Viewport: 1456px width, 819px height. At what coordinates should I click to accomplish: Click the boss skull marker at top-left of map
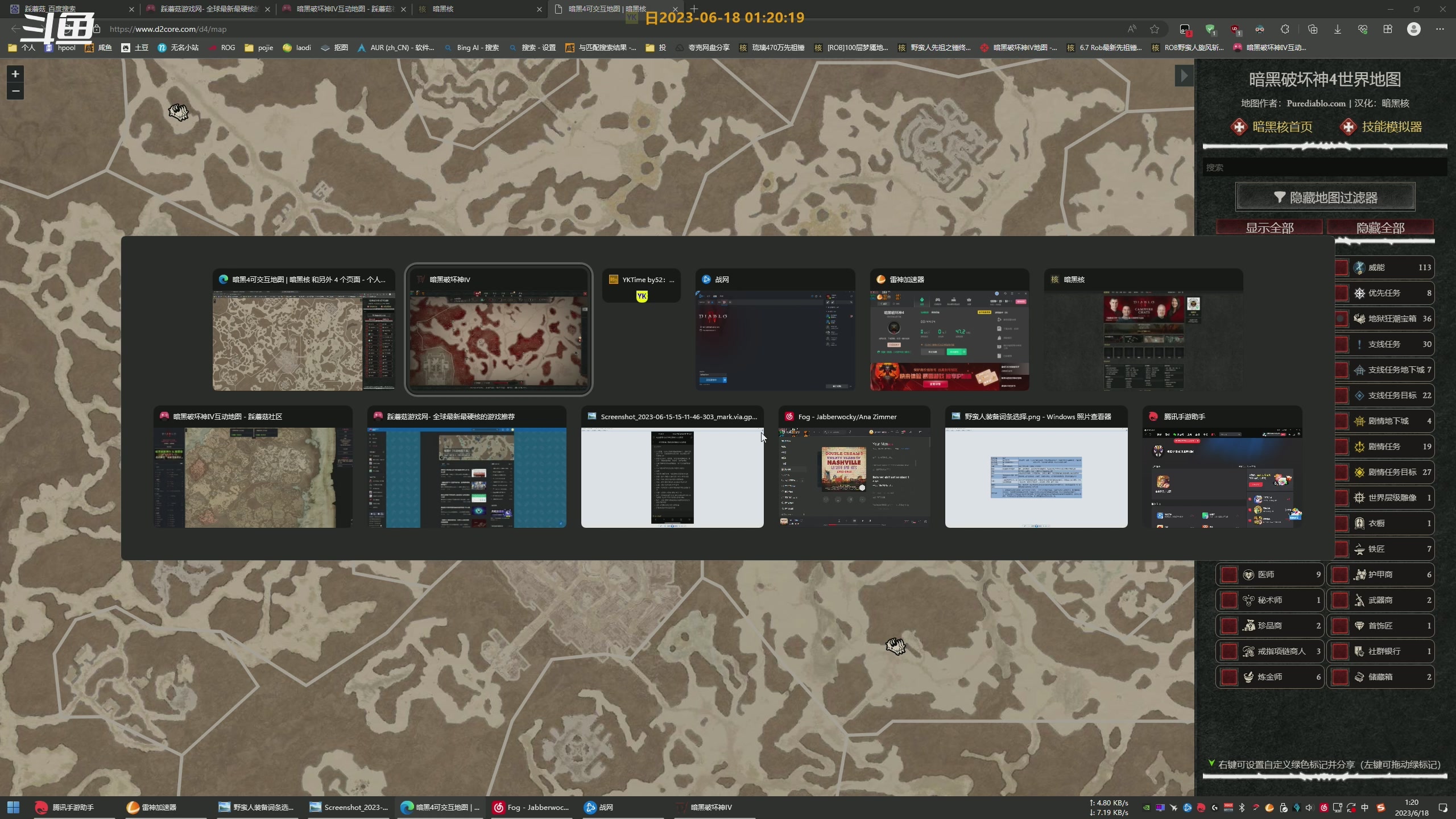pos(179,112)
